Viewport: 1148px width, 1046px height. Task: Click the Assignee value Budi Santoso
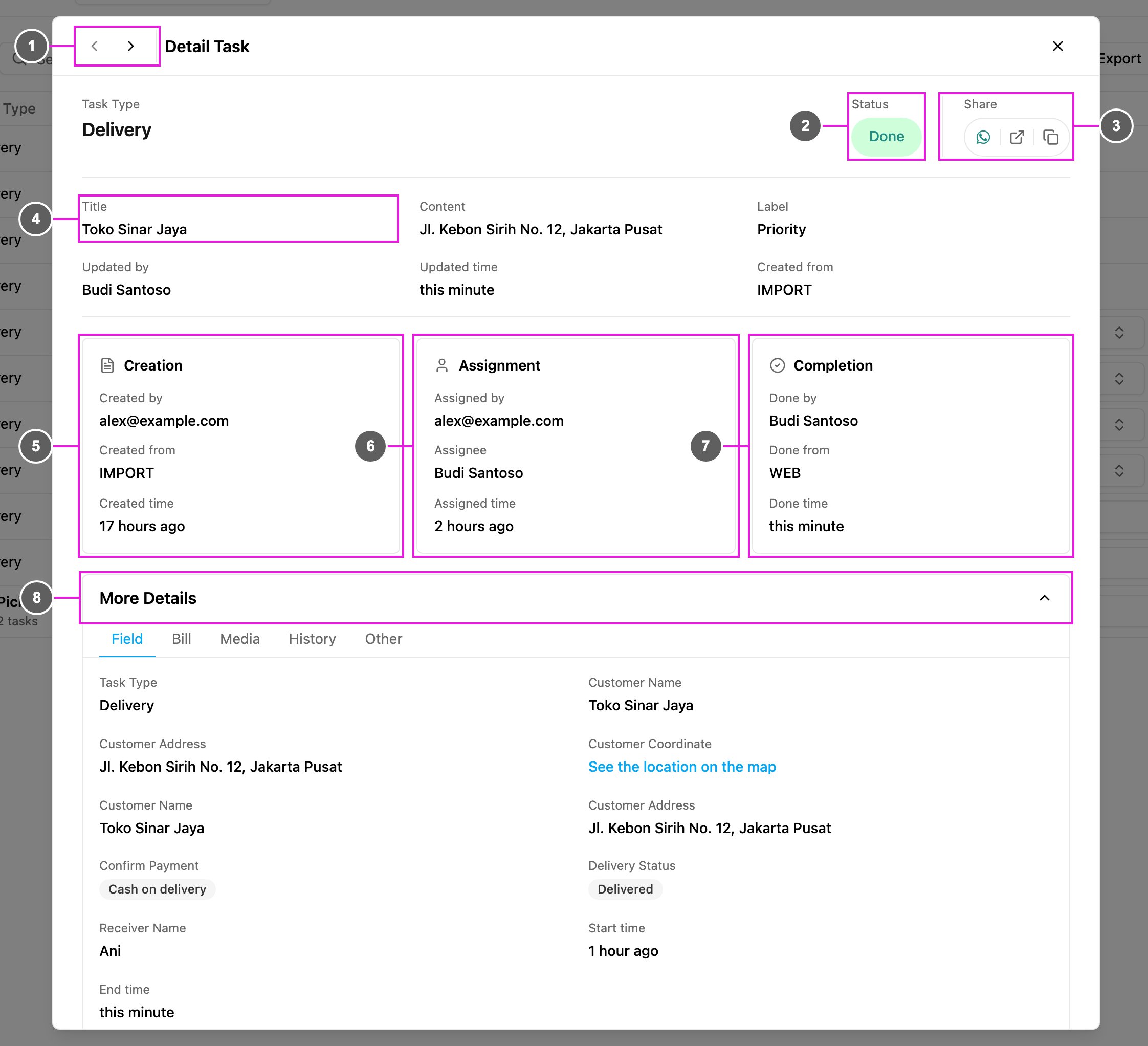(x=478, y=473)
